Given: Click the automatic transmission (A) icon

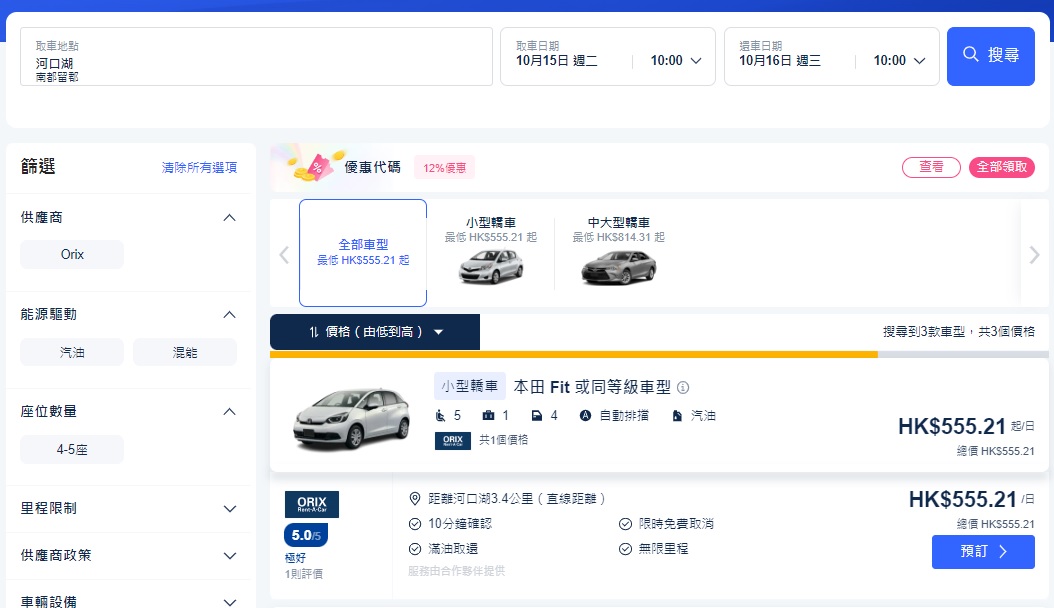Looking at the screenshot, I should [587, 416].
